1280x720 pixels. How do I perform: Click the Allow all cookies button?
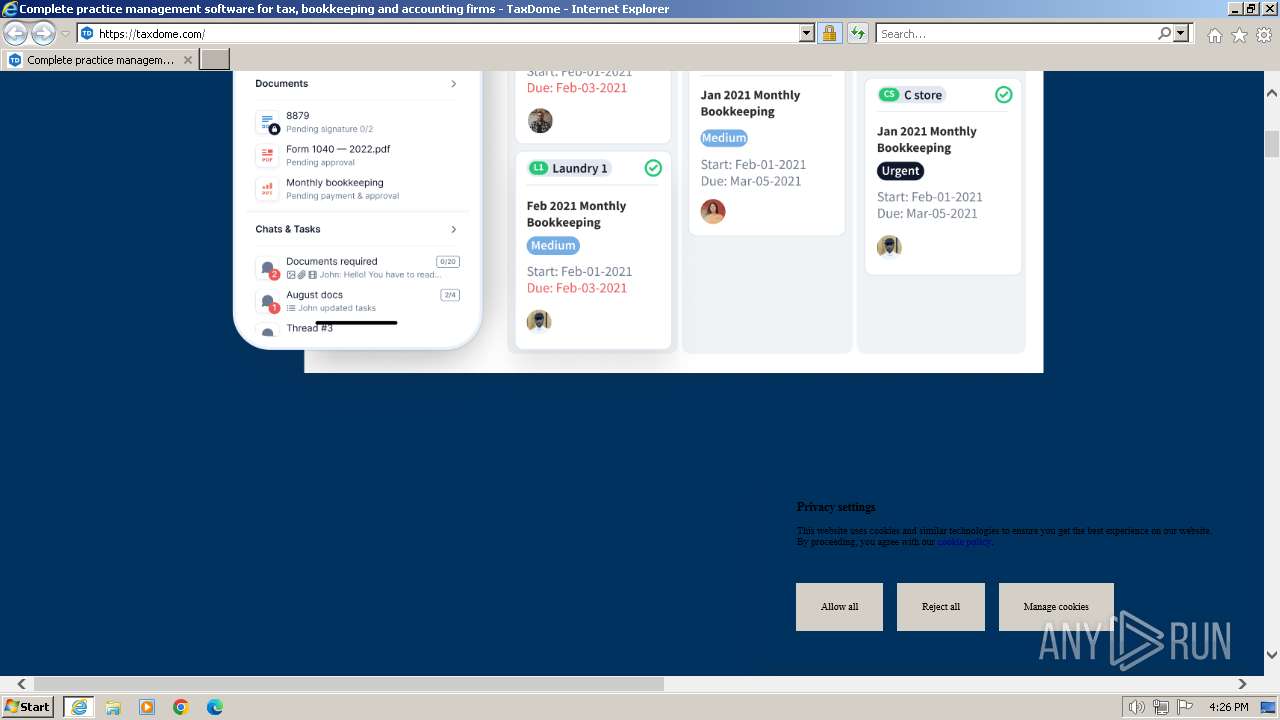tap(839, 607)
